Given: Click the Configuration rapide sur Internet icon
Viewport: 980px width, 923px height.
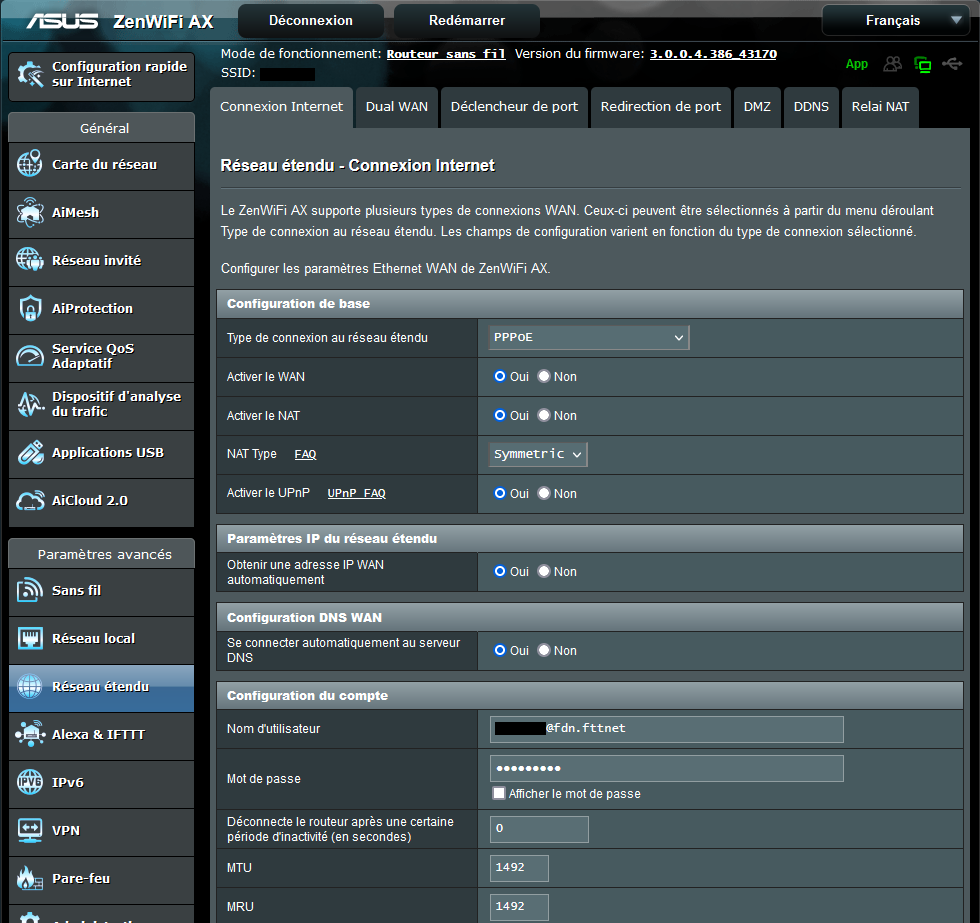Looking at the screenshot, I should coord(30,74).
